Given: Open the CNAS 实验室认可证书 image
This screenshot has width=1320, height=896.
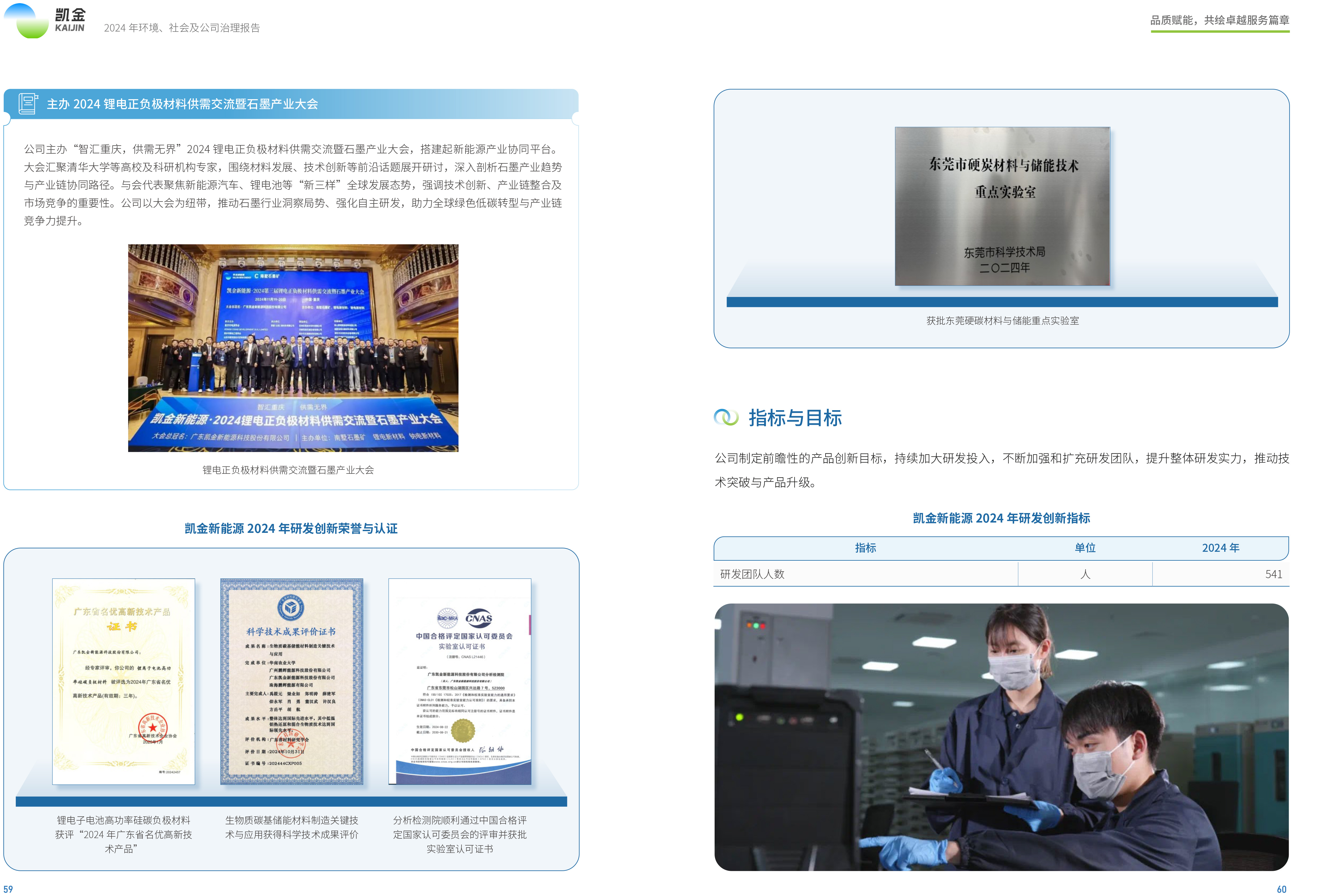Looking at the screenshot, I should tap(460, 681).
